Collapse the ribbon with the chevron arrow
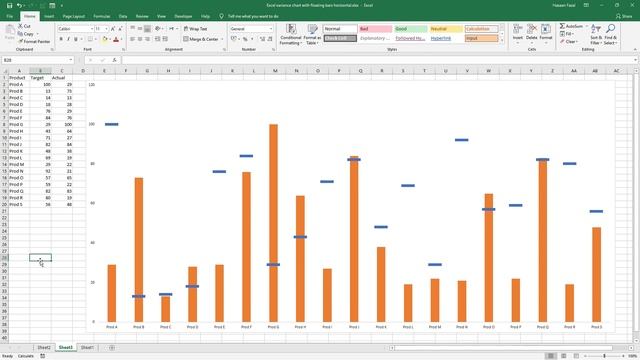 pos(635,49)
